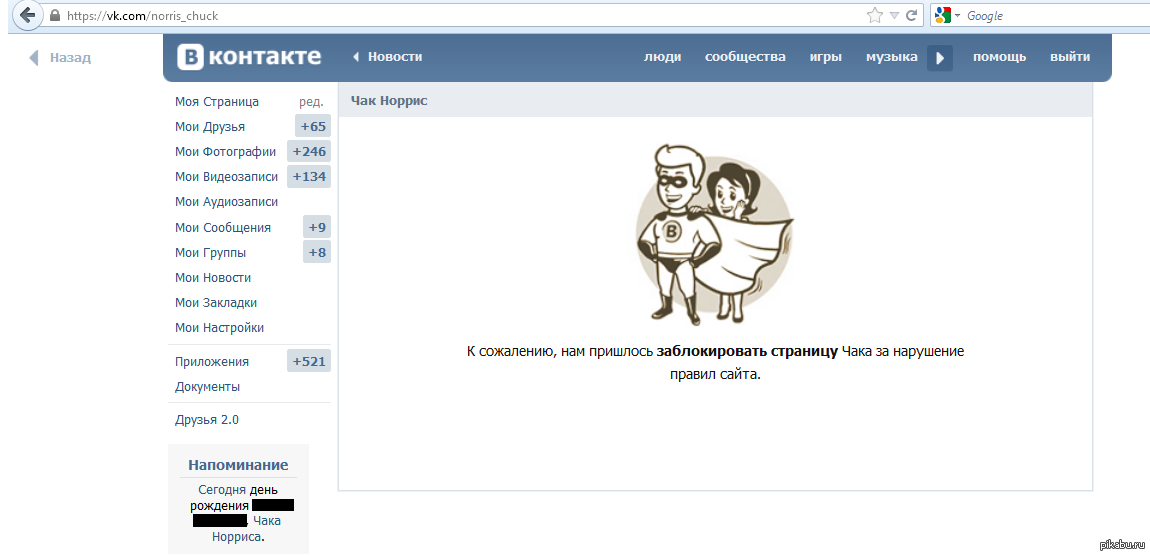Open the сообщества header link
1150x556 pixels.
click(x=745, y=57)
